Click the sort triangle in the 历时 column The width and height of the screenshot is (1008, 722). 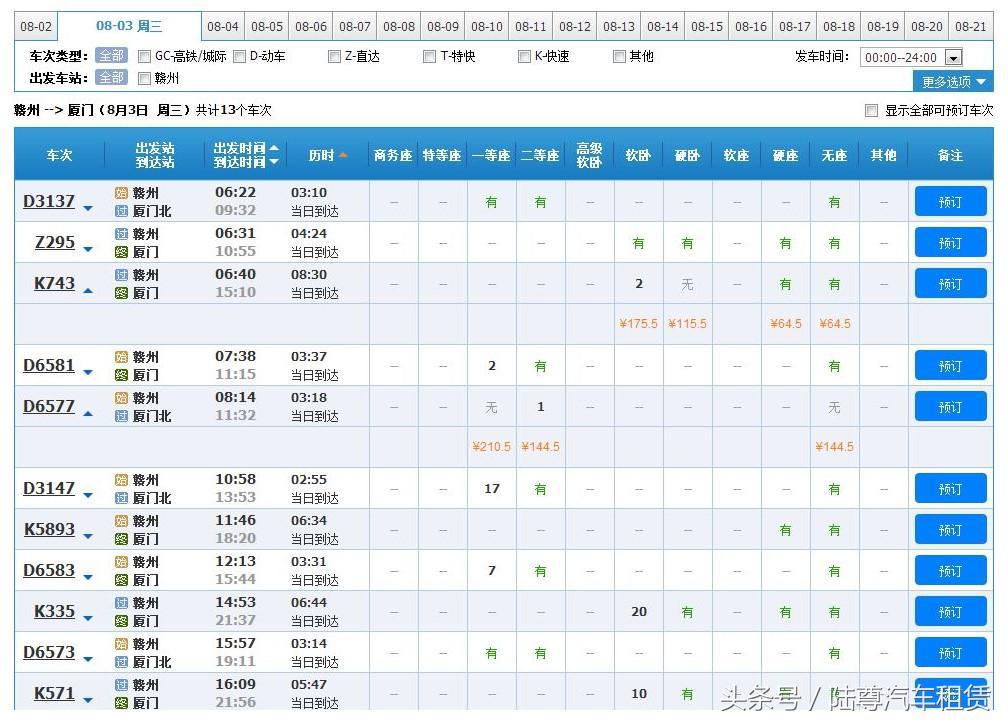click(345, 155)
